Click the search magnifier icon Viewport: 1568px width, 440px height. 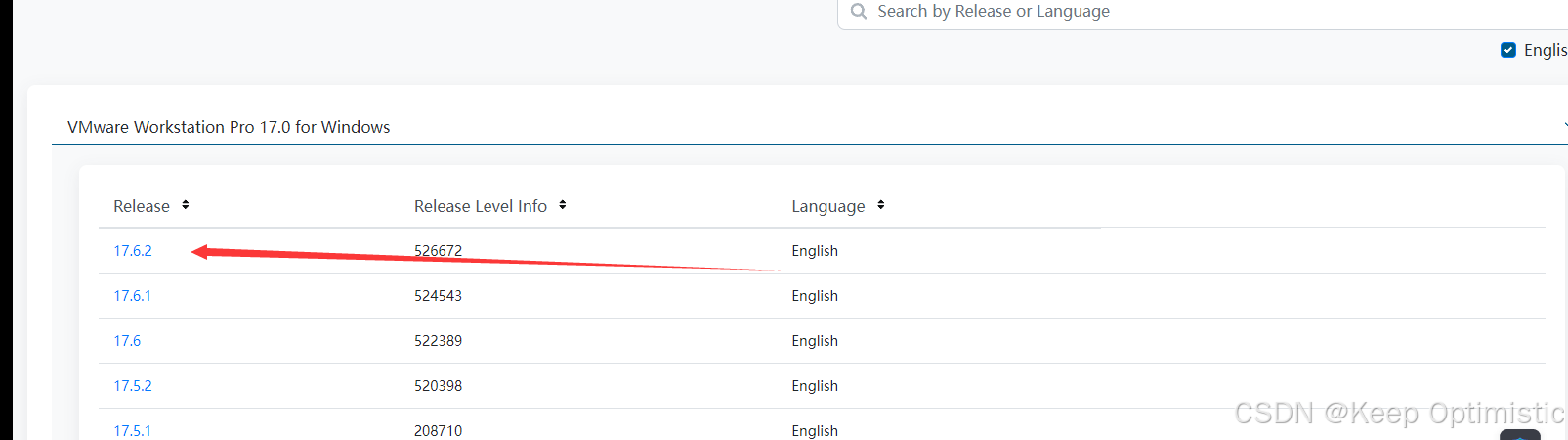coord(859,11)
